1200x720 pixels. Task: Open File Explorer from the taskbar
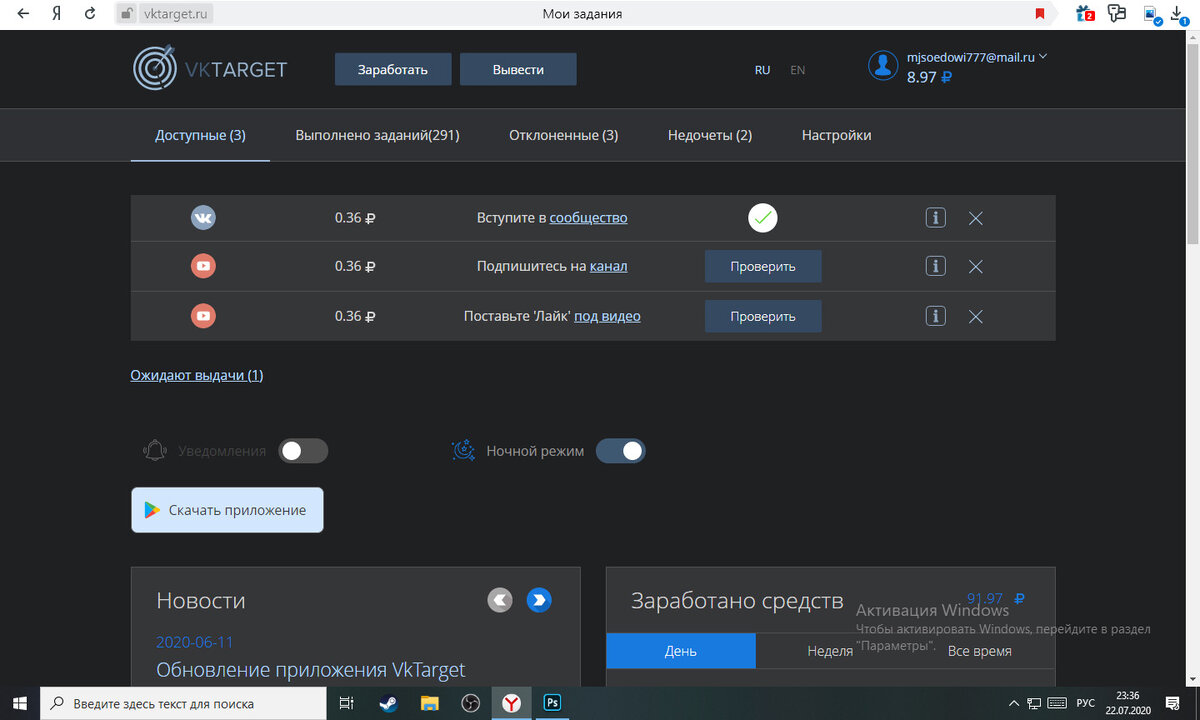(429, 703)
